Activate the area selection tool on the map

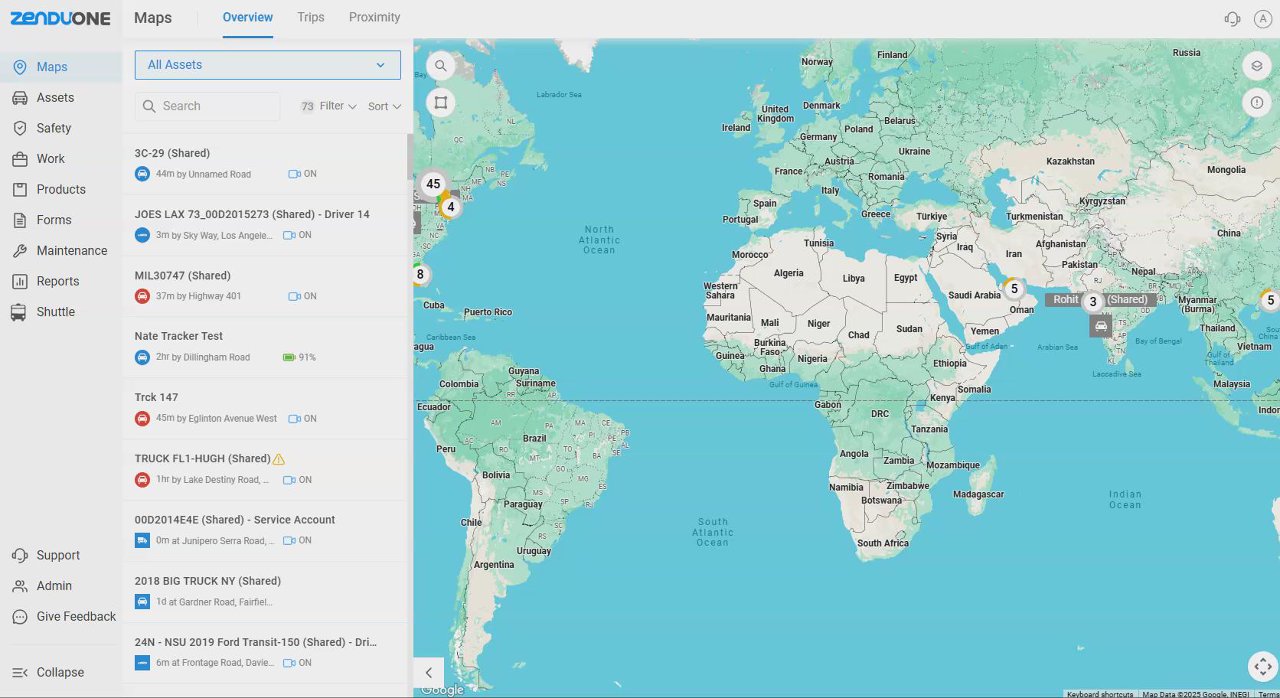tap(440, 102)
